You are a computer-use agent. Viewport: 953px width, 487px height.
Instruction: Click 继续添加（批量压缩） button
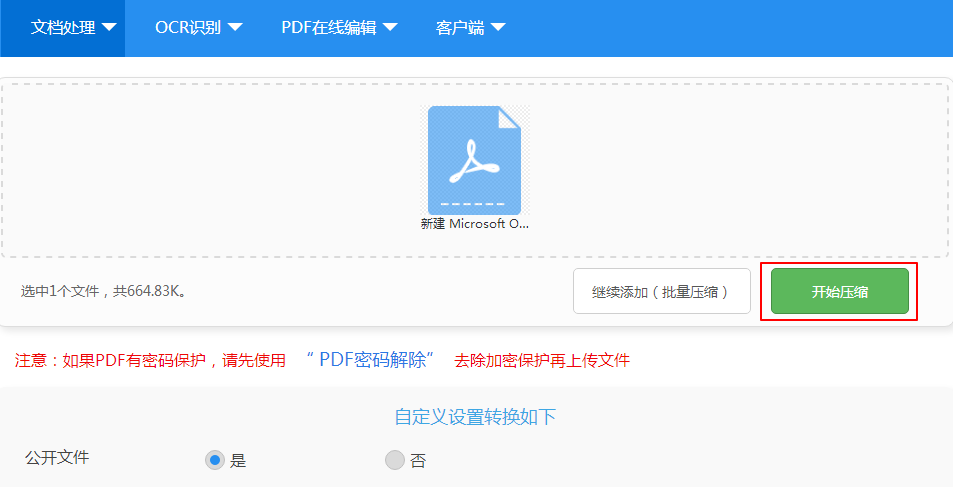tap(662, 291)
